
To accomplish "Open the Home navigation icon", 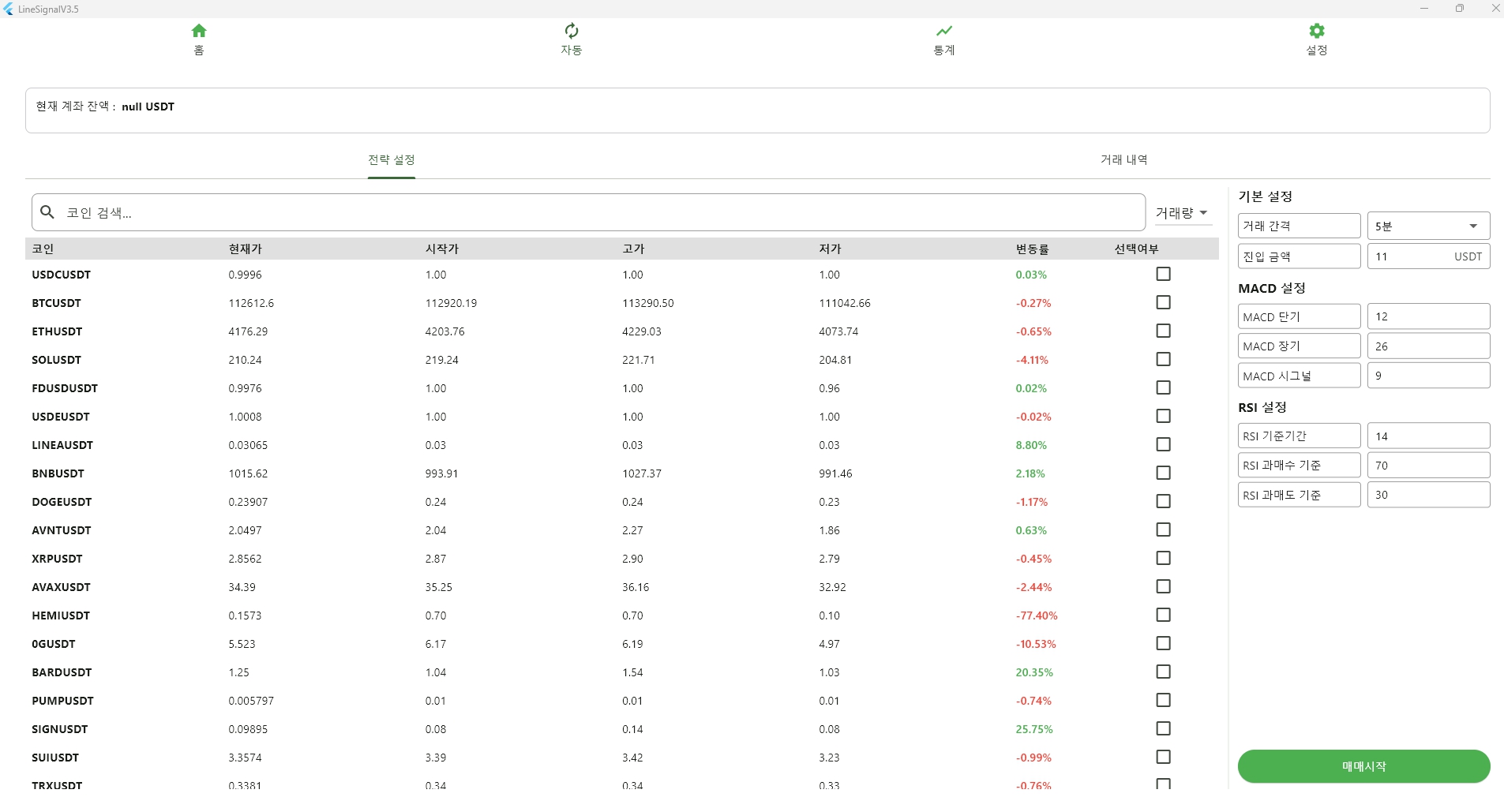I will 199,32.
